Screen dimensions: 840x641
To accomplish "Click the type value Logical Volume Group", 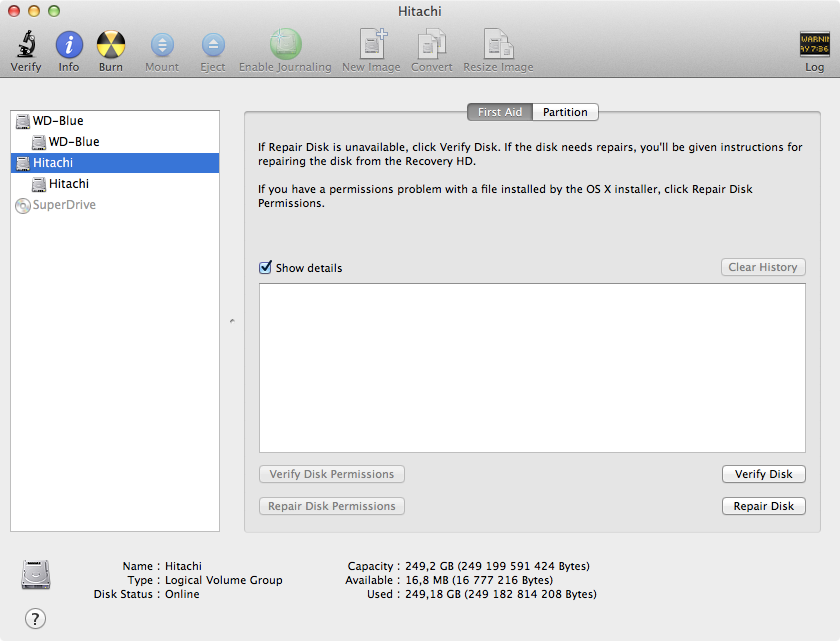I will tap(223, 580).
